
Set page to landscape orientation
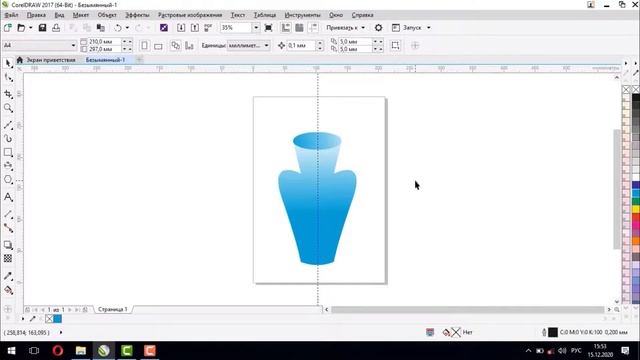click(x=158, y=45)
